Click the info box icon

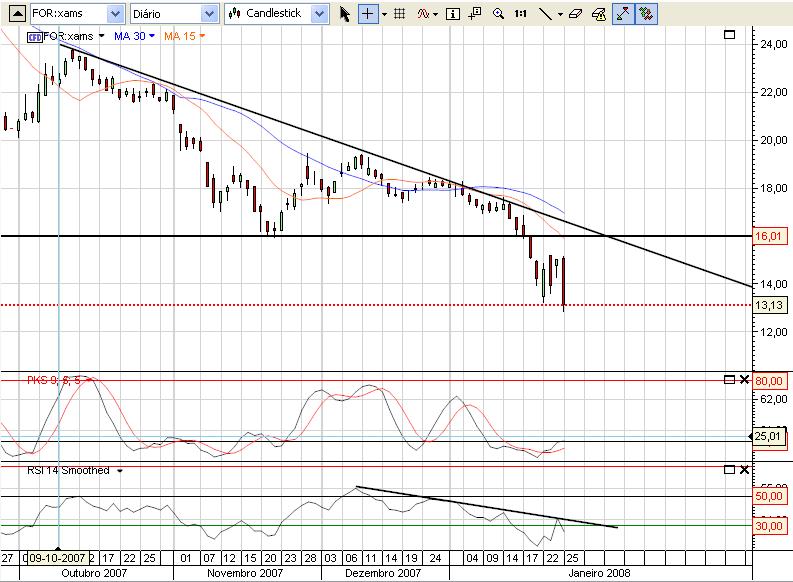click(x=453, y=14)
